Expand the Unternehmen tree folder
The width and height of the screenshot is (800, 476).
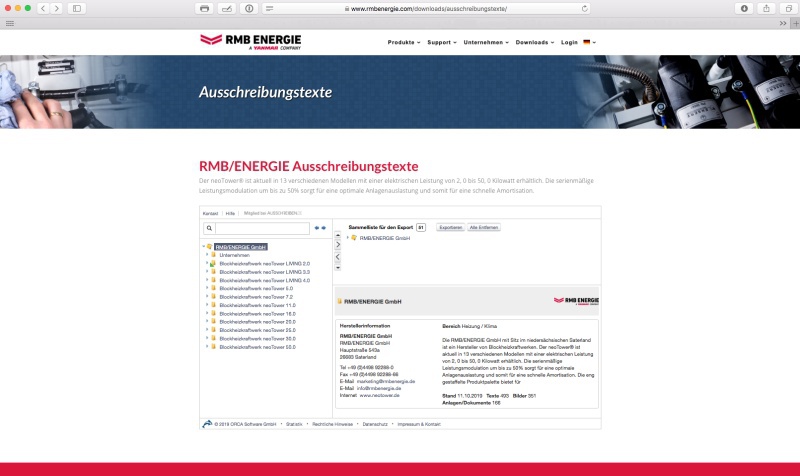(x=207, y=255)
